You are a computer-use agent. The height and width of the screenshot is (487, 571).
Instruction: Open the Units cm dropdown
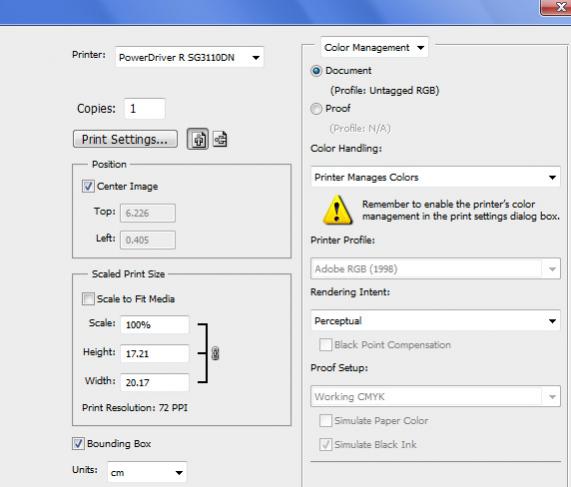[147, 472]
